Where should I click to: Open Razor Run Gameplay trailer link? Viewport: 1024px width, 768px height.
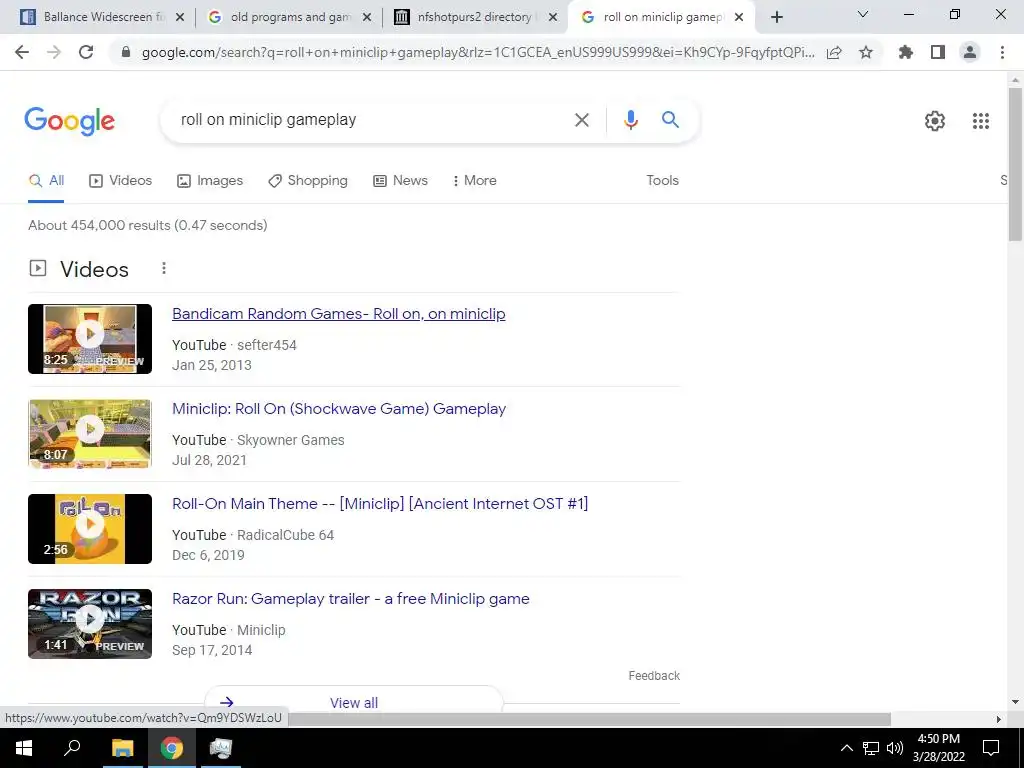(x=351, y=599)
